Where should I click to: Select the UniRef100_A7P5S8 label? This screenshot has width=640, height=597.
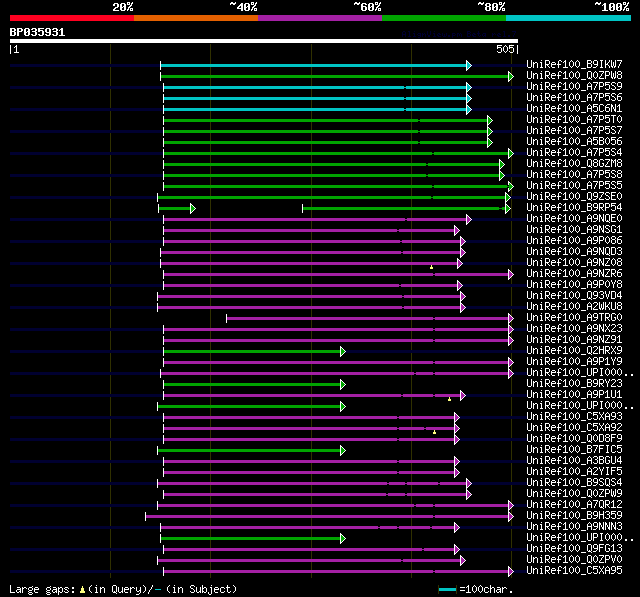[574, 174]
